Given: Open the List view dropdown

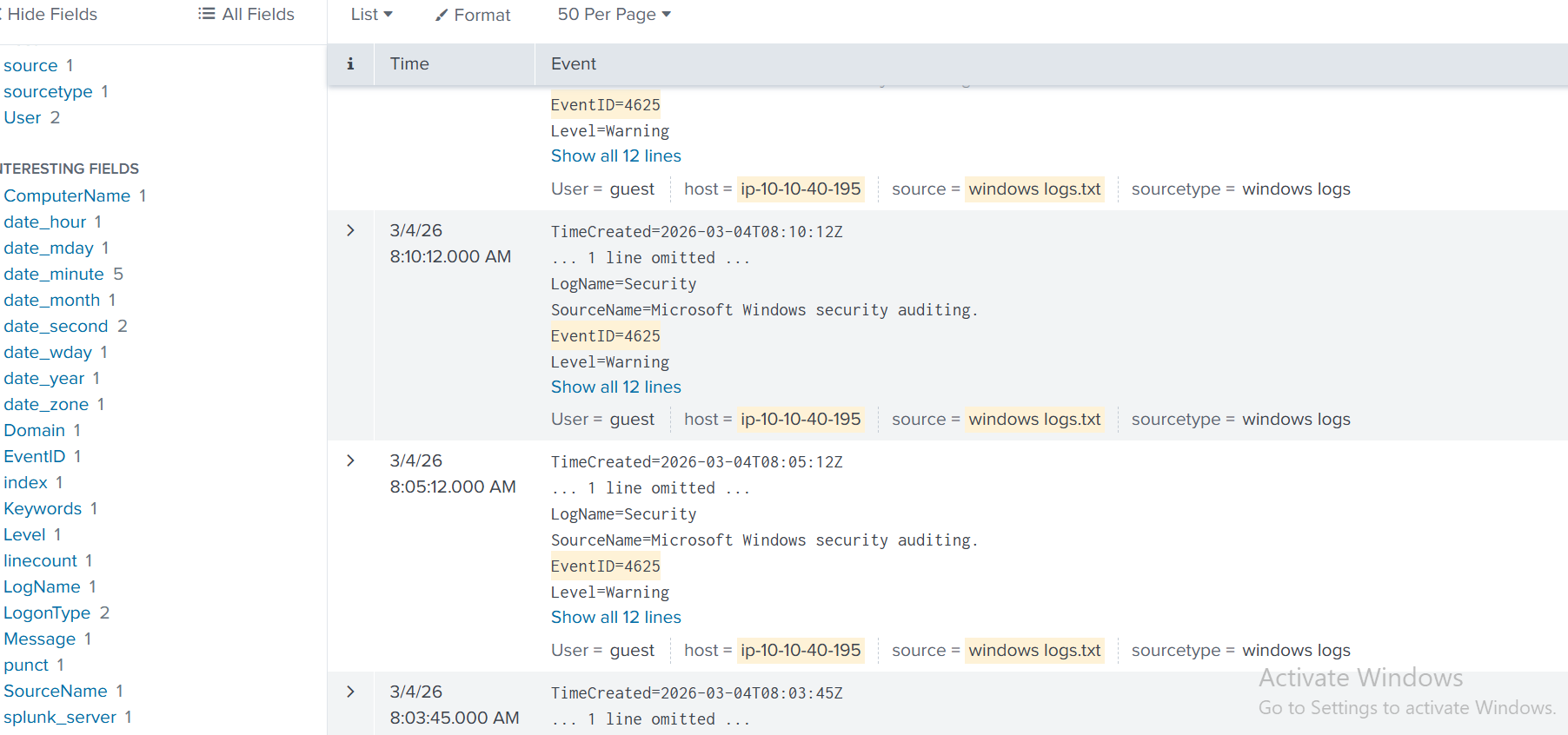Looking at the screenshot, I should point(371,15).
